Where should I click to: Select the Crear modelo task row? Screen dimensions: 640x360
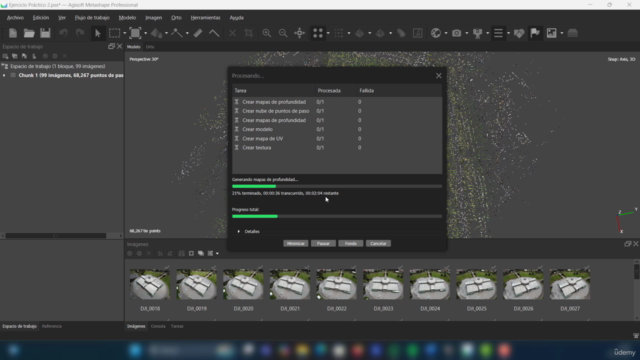(x=337, y=129)
